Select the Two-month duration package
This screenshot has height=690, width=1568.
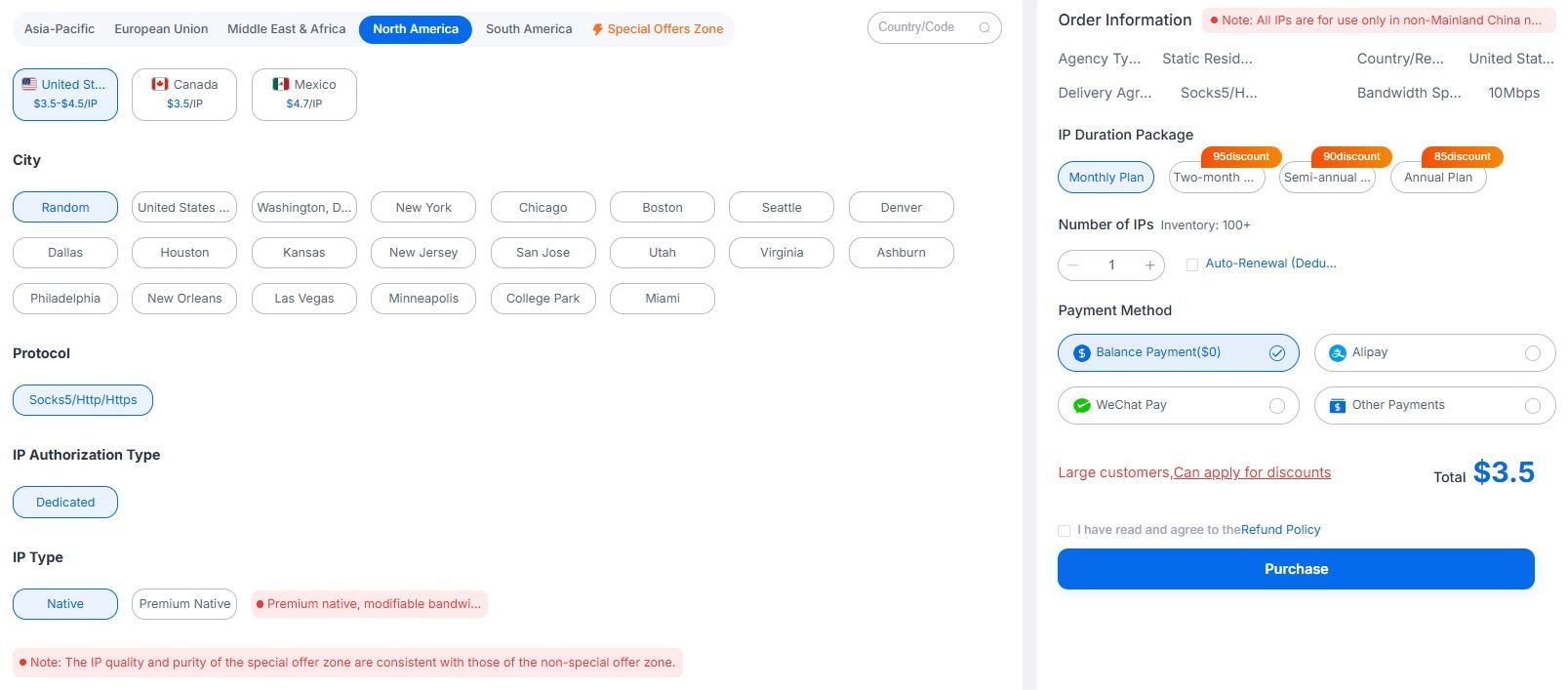click(x=1217, y=178)
